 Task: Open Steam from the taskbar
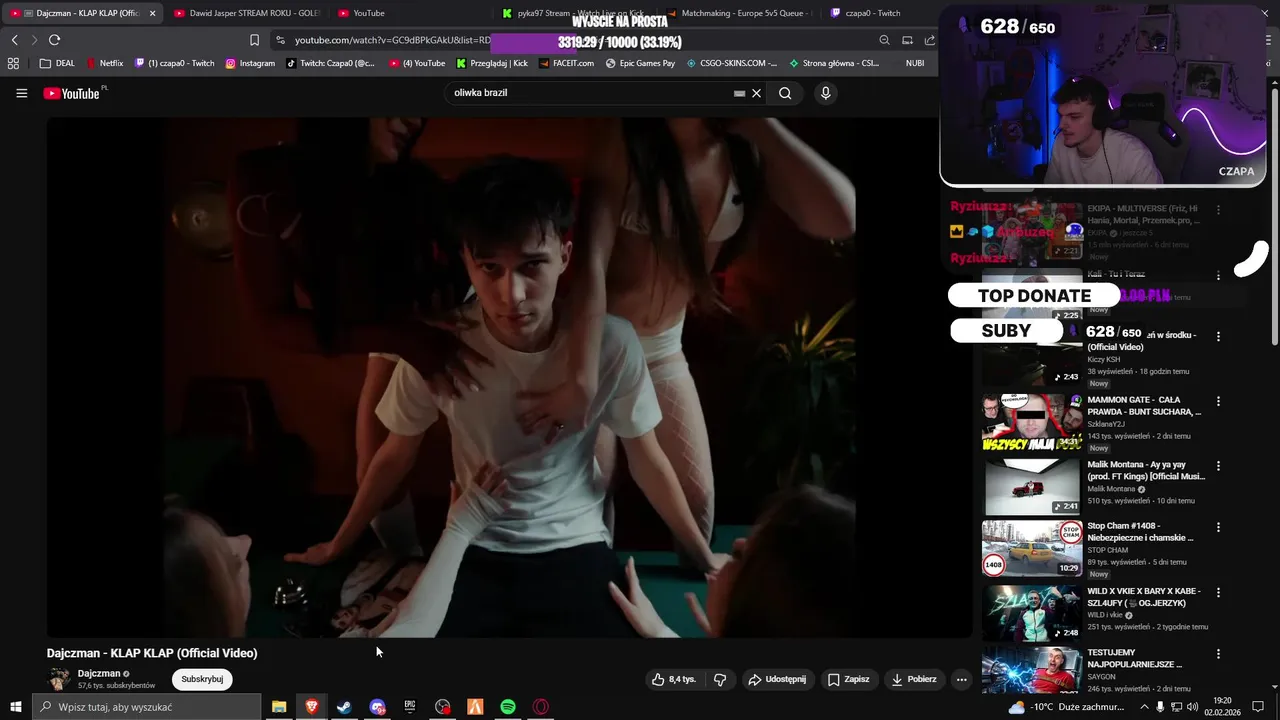pyautogui.click(x=343, y=707)
